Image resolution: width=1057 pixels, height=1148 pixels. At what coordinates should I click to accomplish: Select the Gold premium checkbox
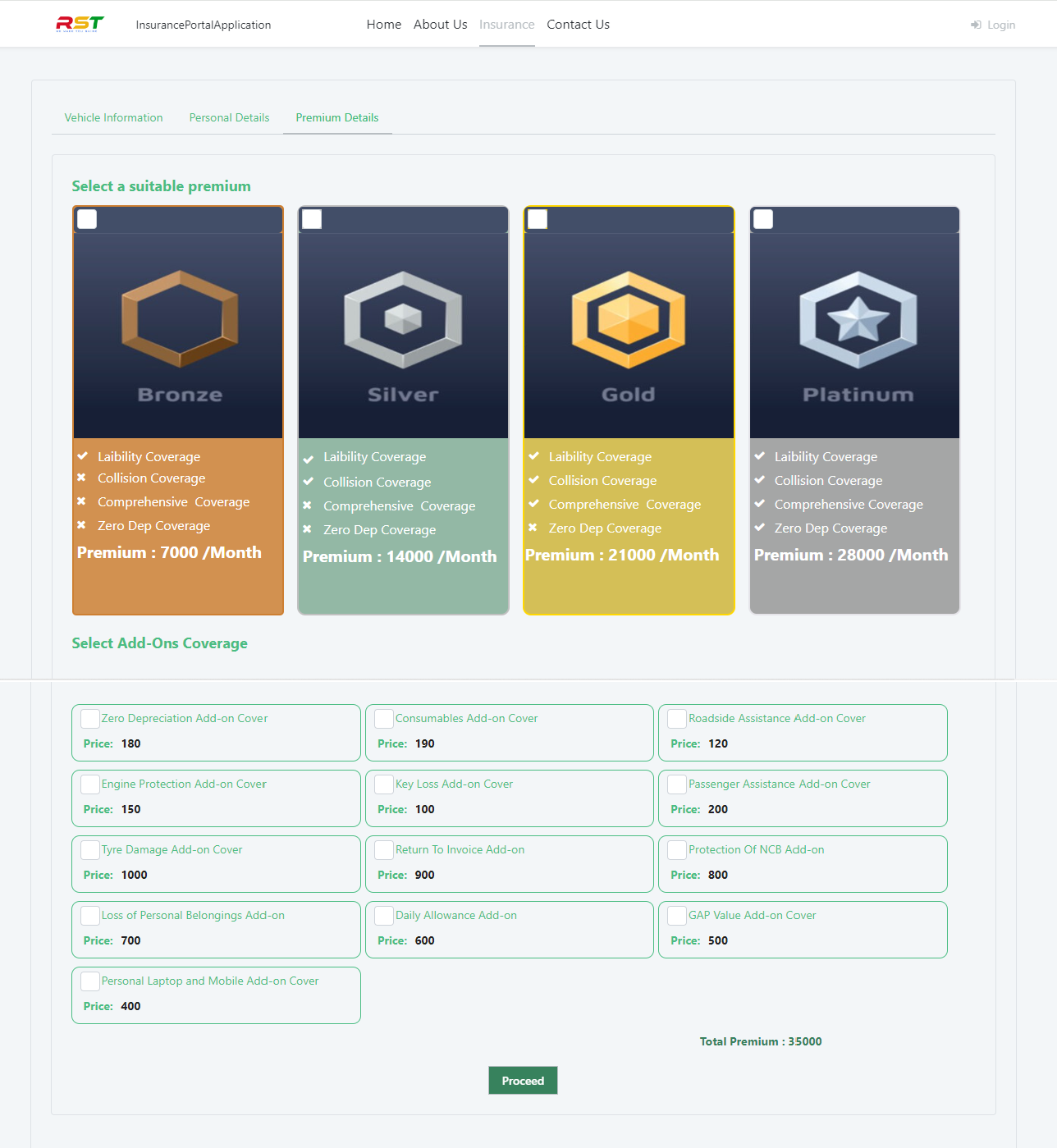(x=538, y=219)
